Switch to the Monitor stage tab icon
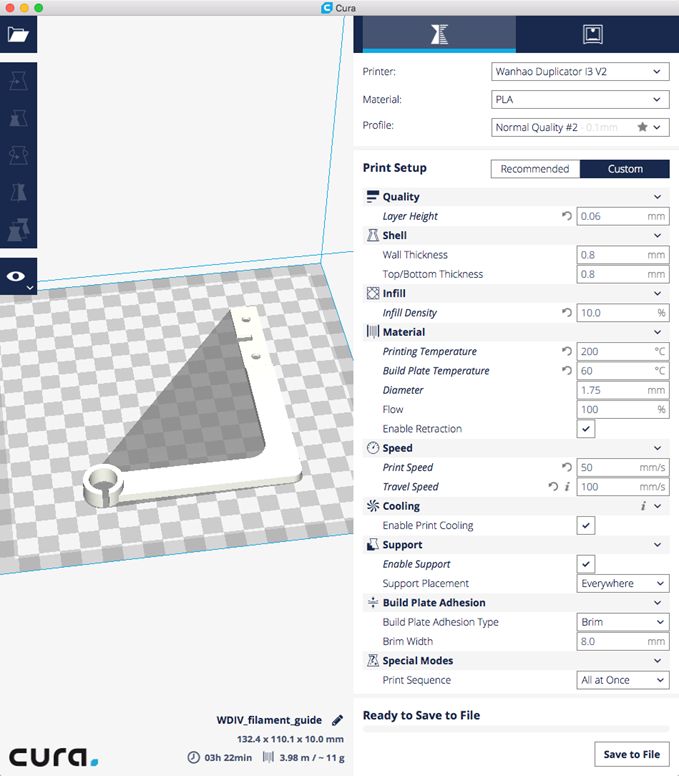 (592, 34)
